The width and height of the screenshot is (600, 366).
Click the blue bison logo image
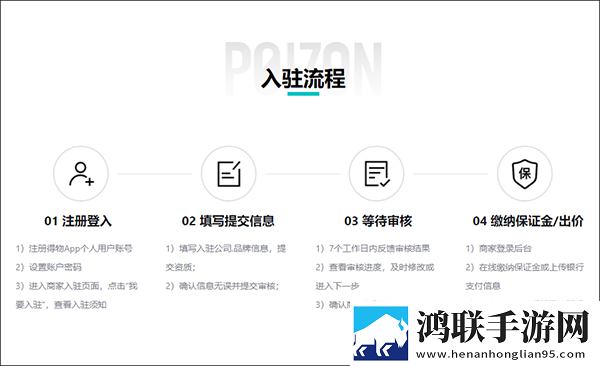[380, 333]
